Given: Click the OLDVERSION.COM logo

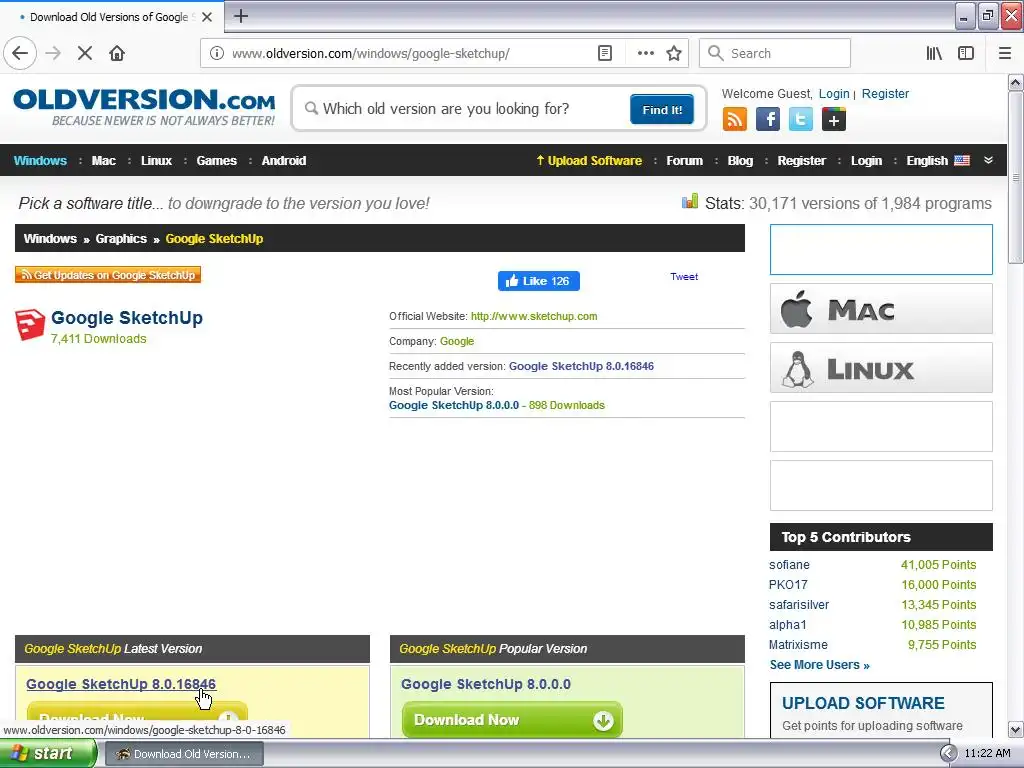Looking at the screenshot, I should [144, 107].
